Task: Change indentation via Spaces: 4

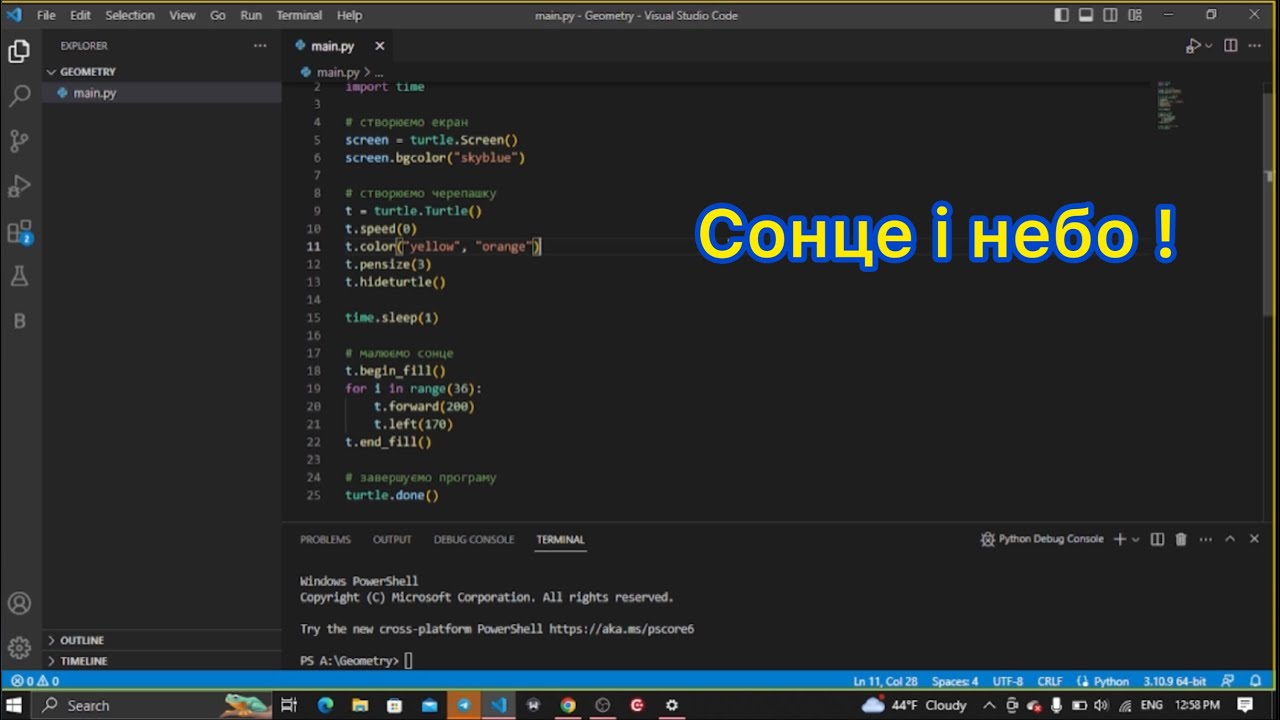Action: pyautogui.click(x=955, y=681)
